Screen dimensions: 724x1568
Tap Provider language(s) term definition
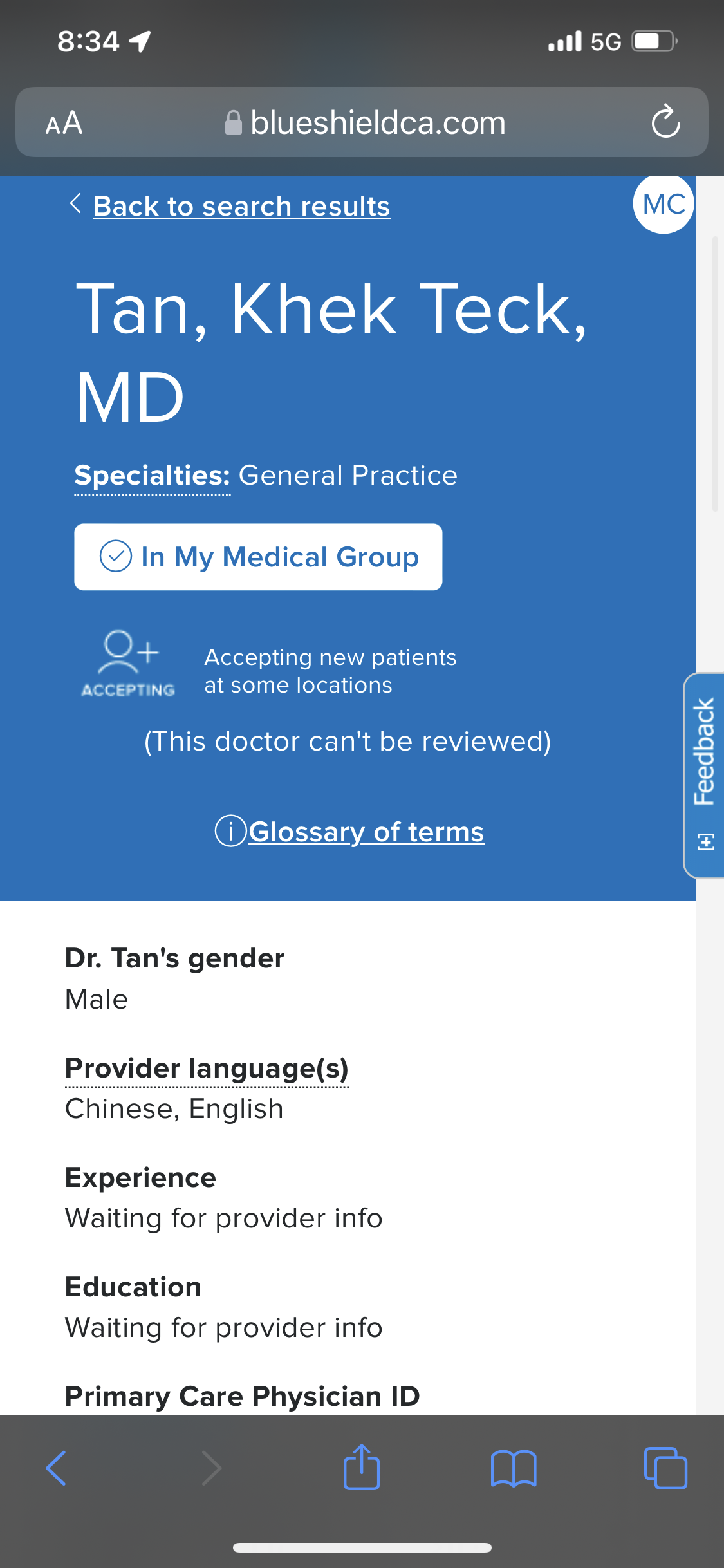tap(207, 1069)
